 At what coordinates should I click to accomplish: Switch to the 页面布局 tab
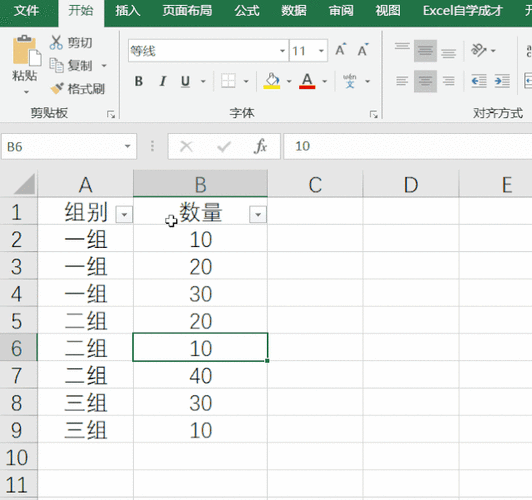187,11
